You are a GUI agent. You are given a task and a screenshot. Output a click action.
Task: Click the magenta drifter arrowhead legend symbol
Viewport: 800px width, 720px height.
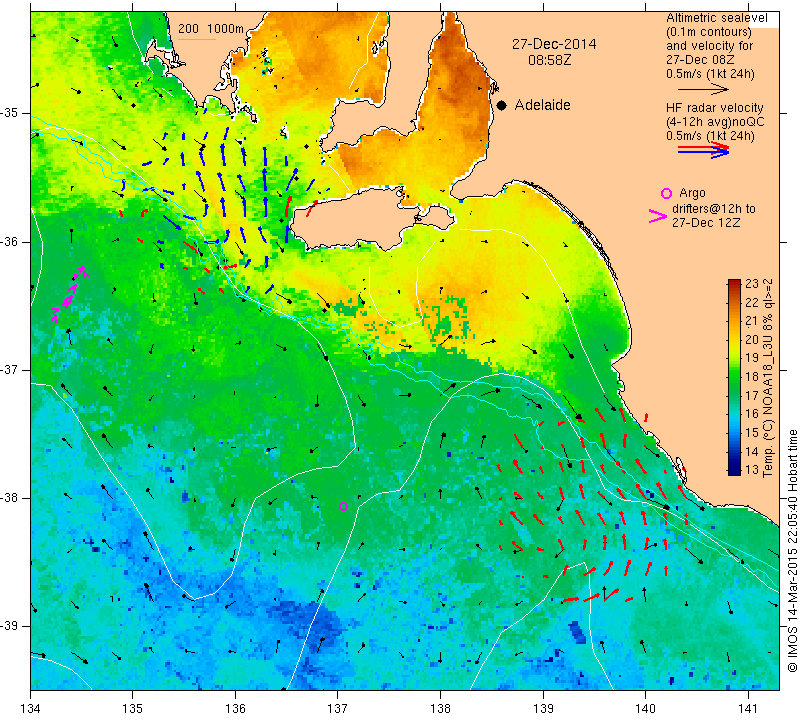click(658, 216)
